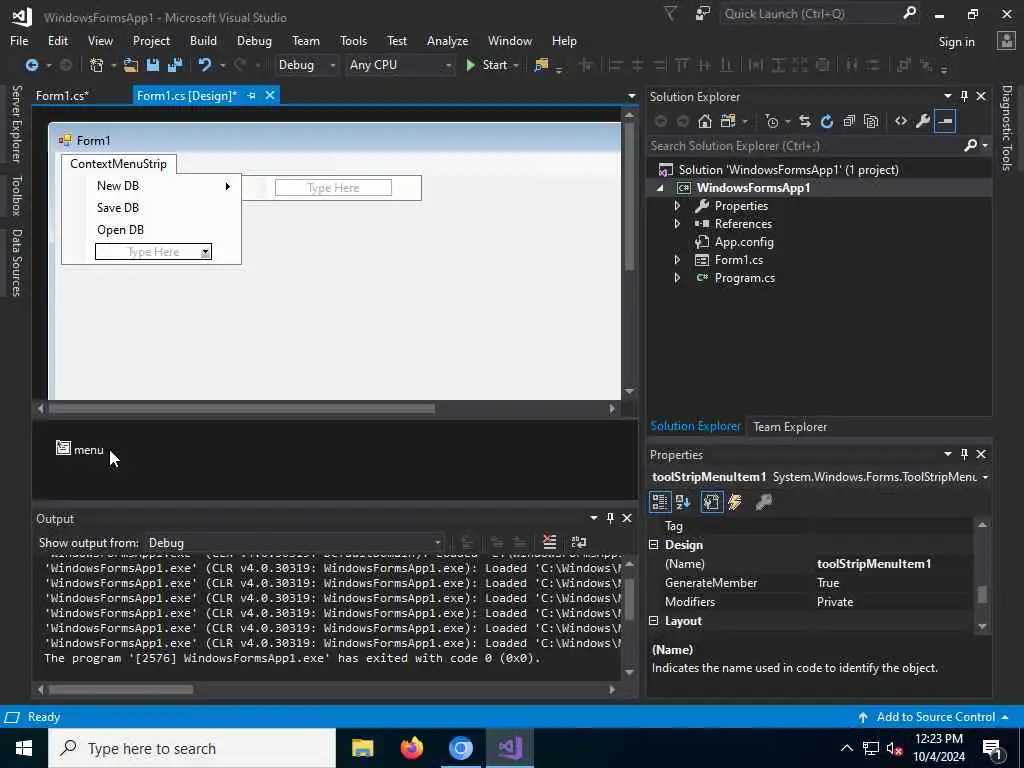
Task: Expand the Form1.cs node
Action: pos(677,260)
